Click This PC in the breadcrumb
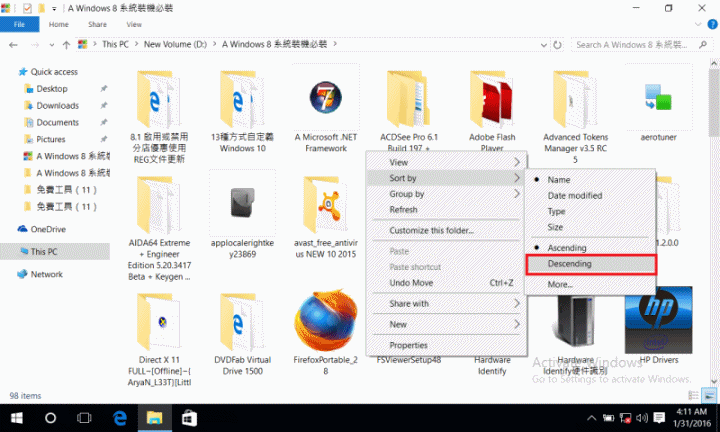 (x=115, y=45)
